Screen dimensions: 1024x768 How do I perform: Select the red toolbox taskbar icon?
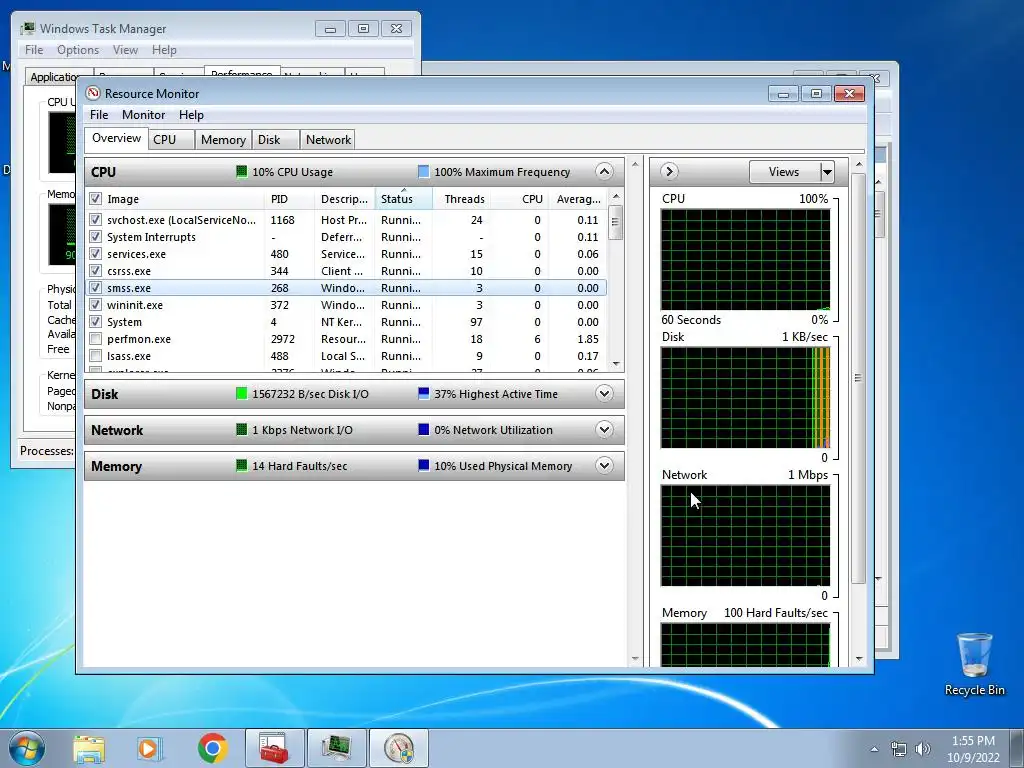point(274,748)
